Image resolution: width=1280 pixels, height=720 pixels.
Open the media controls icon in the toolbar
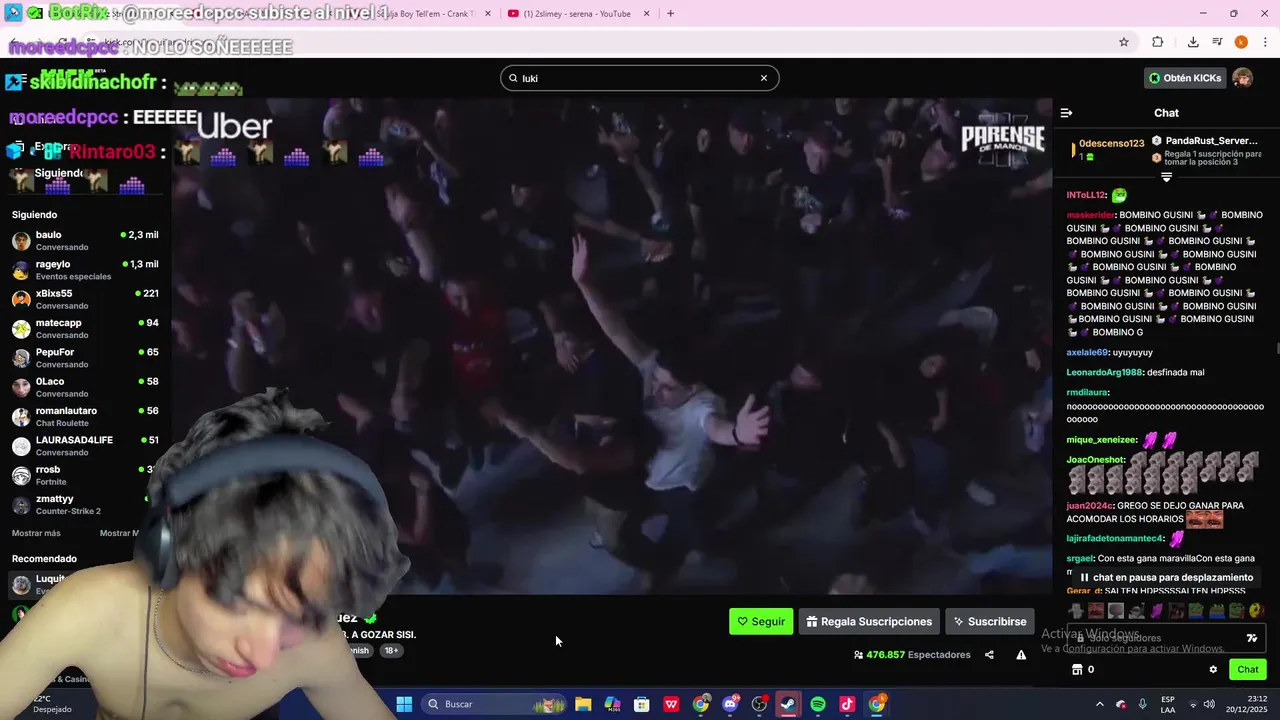(x=1217, y=42)
